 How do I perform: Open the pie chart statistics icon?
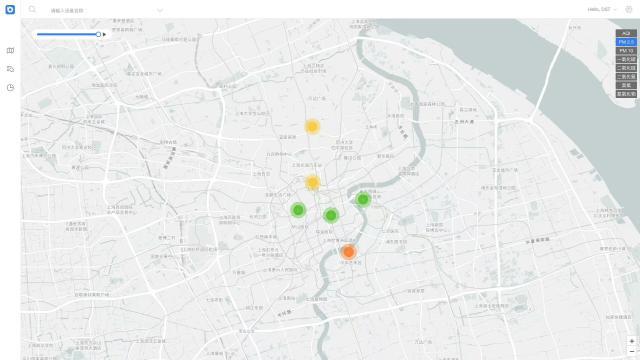(10, 87)
